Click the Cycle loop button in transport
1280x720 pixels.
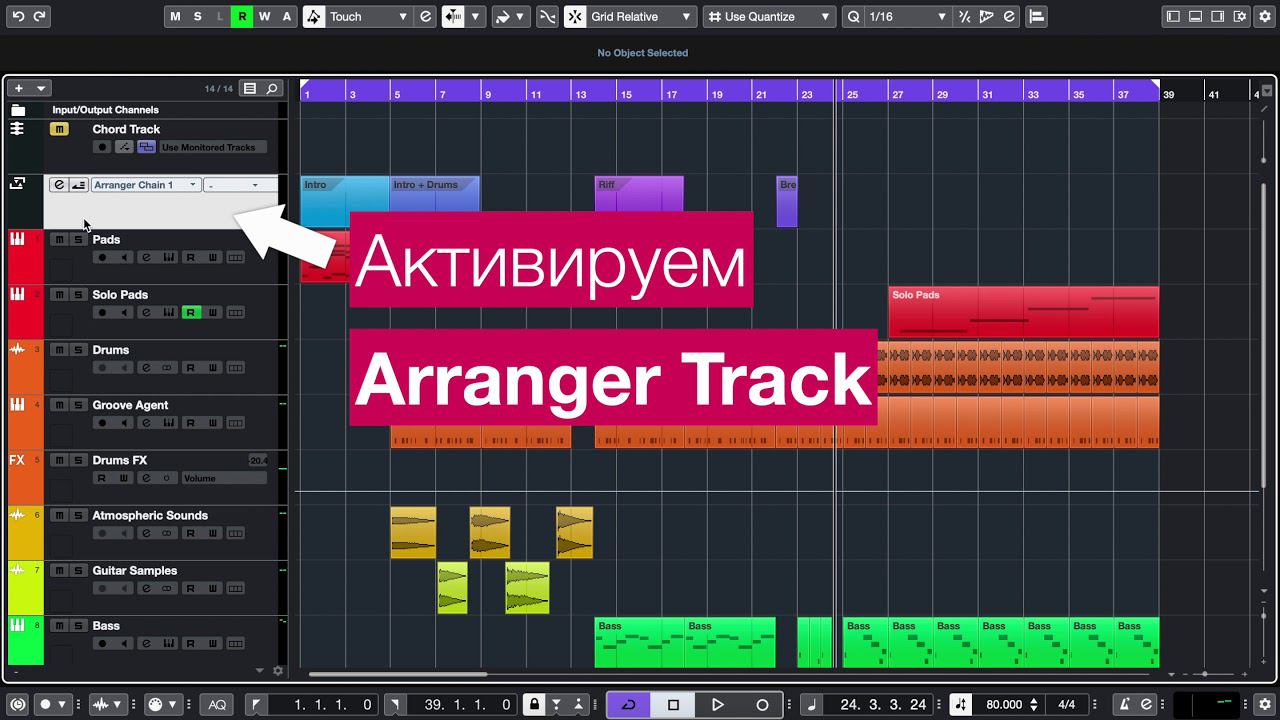pos(628,705)
